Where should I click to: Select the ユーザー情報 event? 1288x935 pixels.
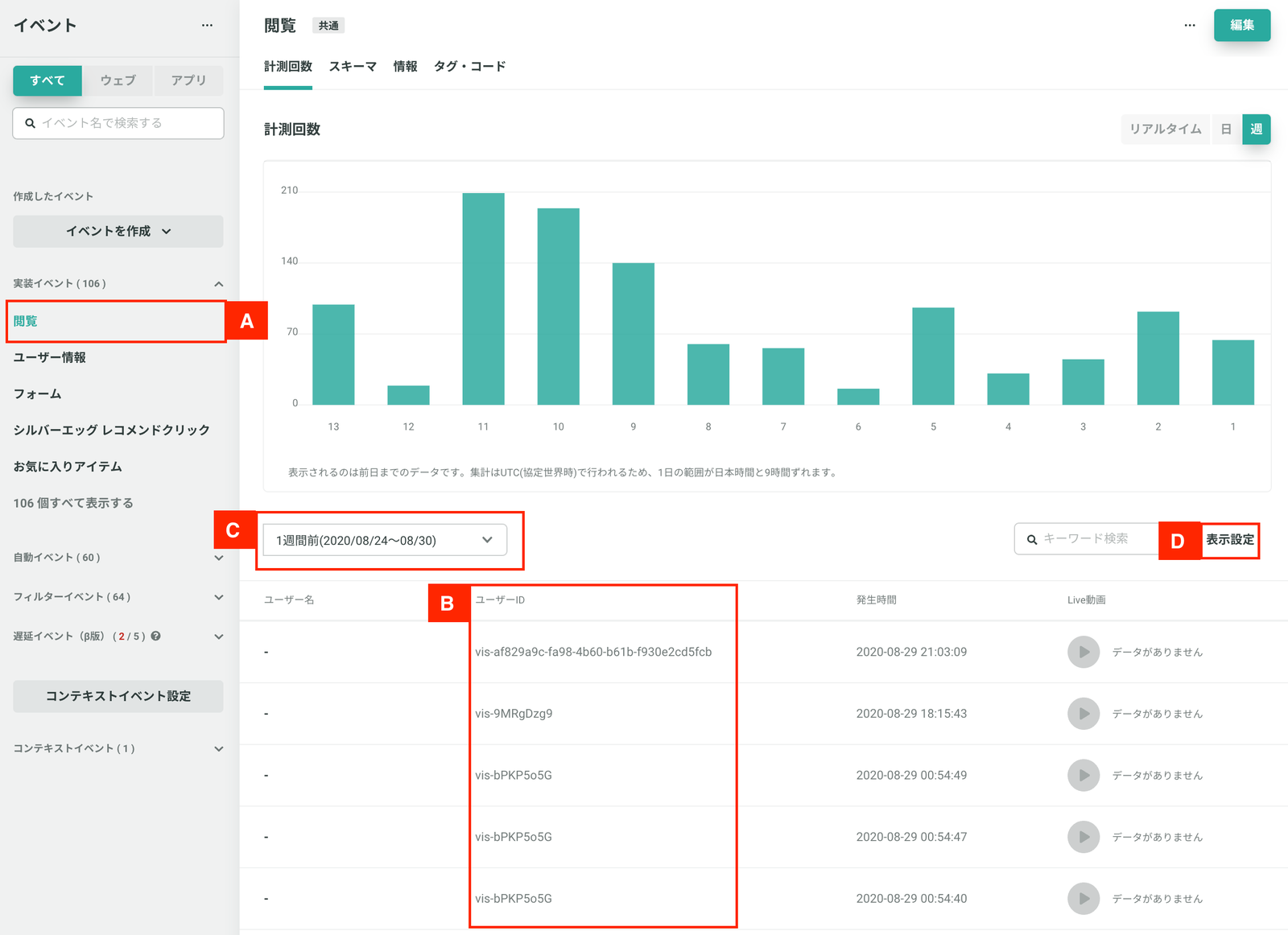pyautogui.click(x=49, y=357)
